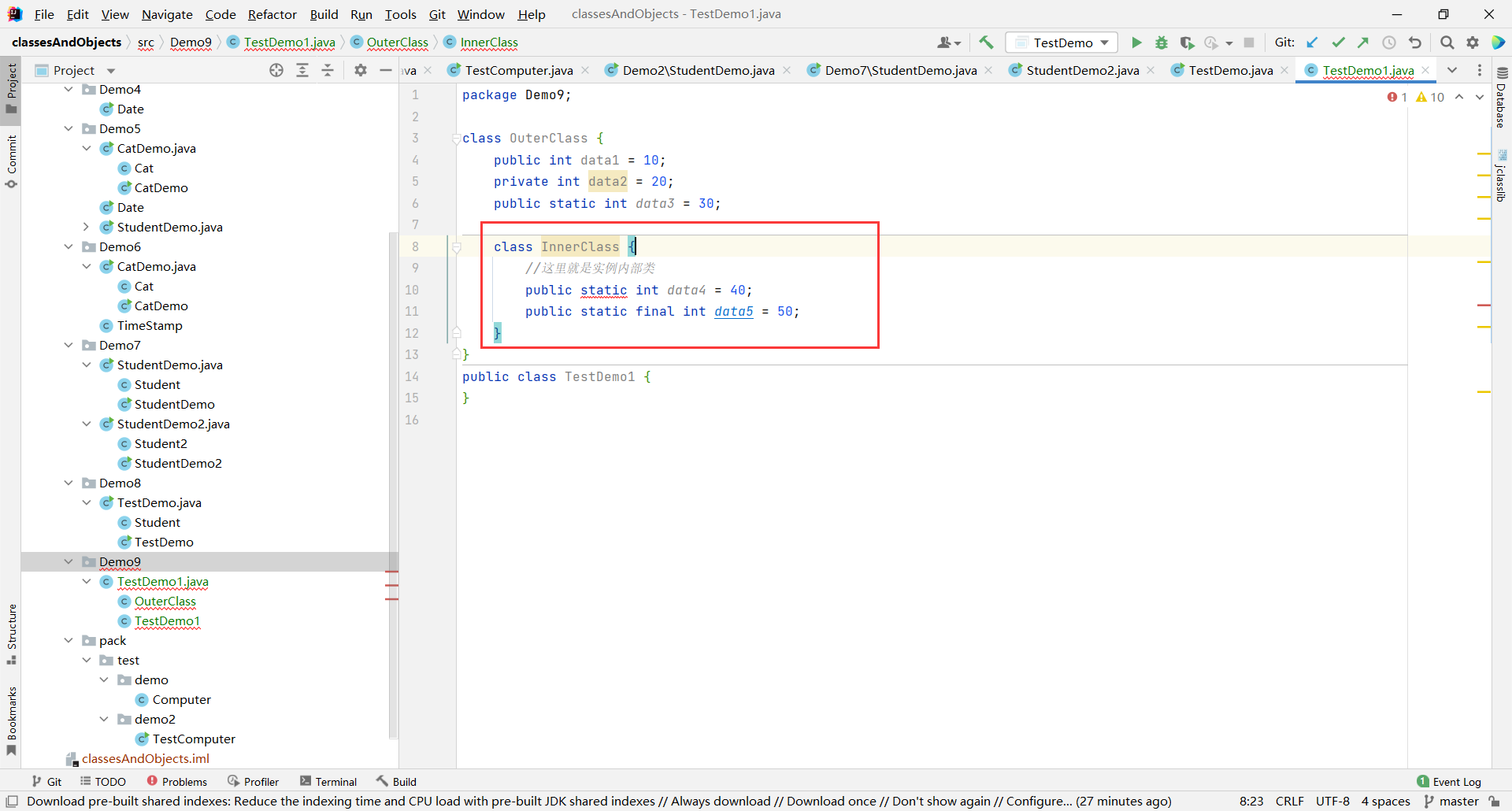Click the Build project hammer icon

coord(986,43)
